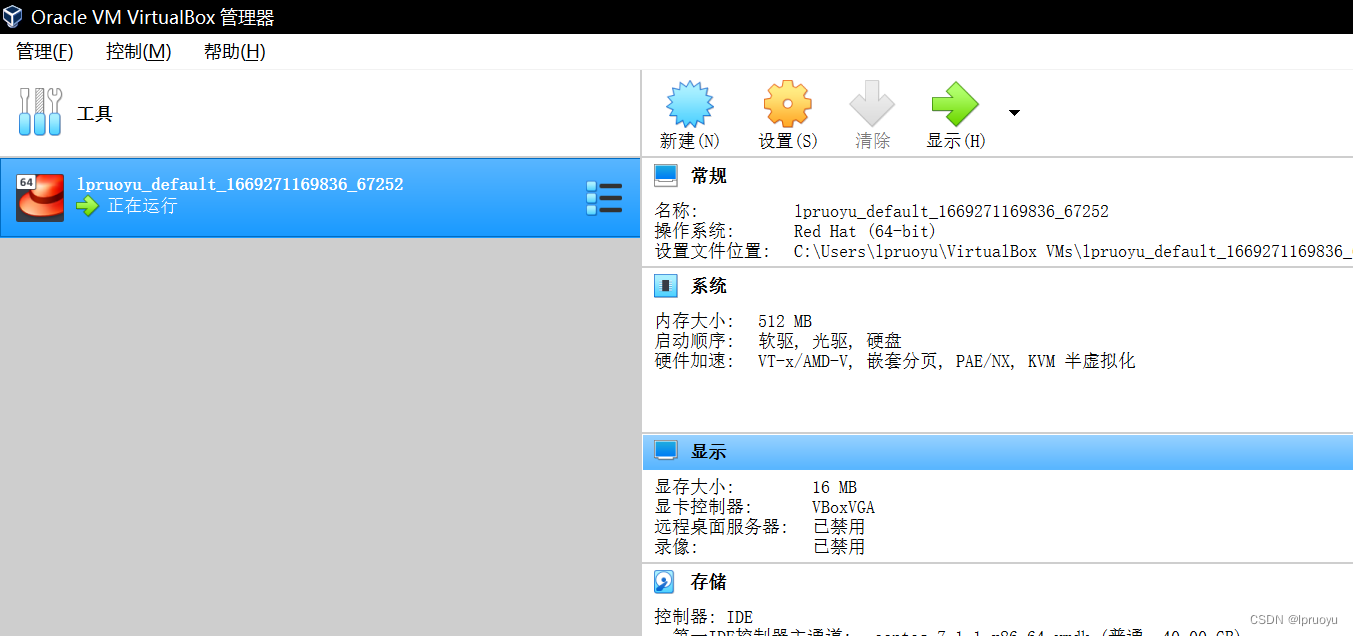Click 已禁用 next to 录像
This screenshot has width=1353, height=636.
tap(838, 547)
